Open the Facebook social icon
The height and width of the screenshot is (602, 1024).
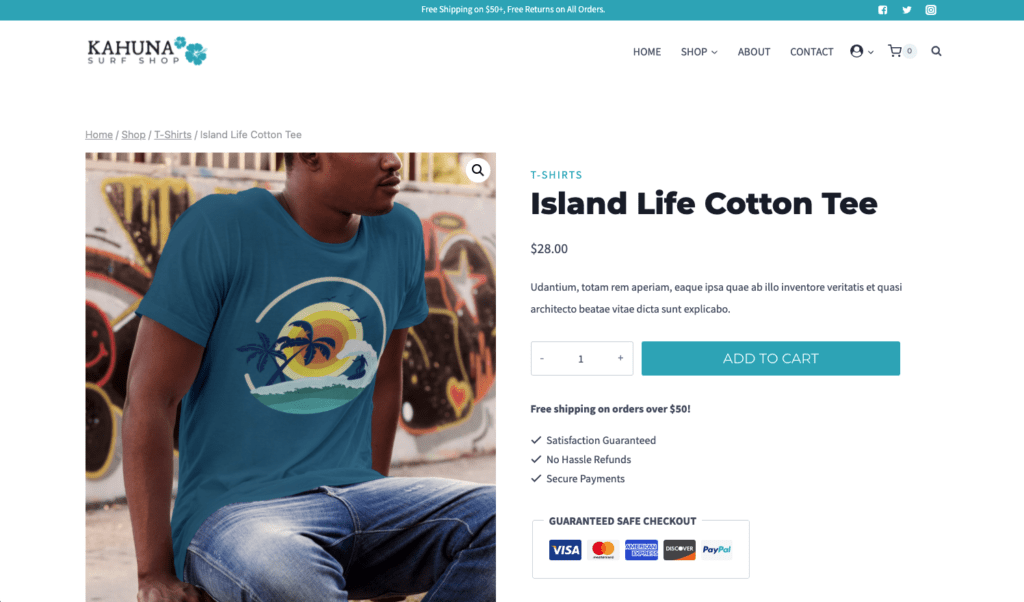pyautogui.click(x=882, y=10)
